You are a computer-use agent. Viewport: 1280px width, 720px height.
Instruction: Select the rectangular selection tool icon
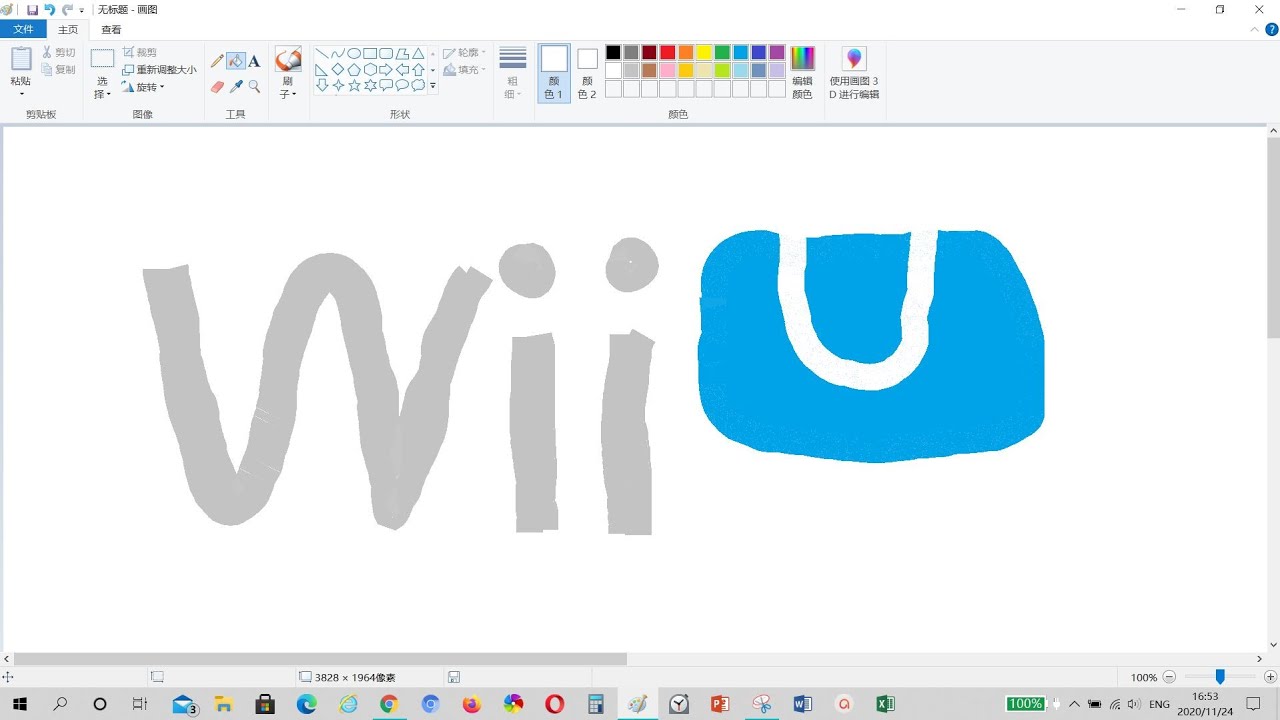tap(102, 59)
